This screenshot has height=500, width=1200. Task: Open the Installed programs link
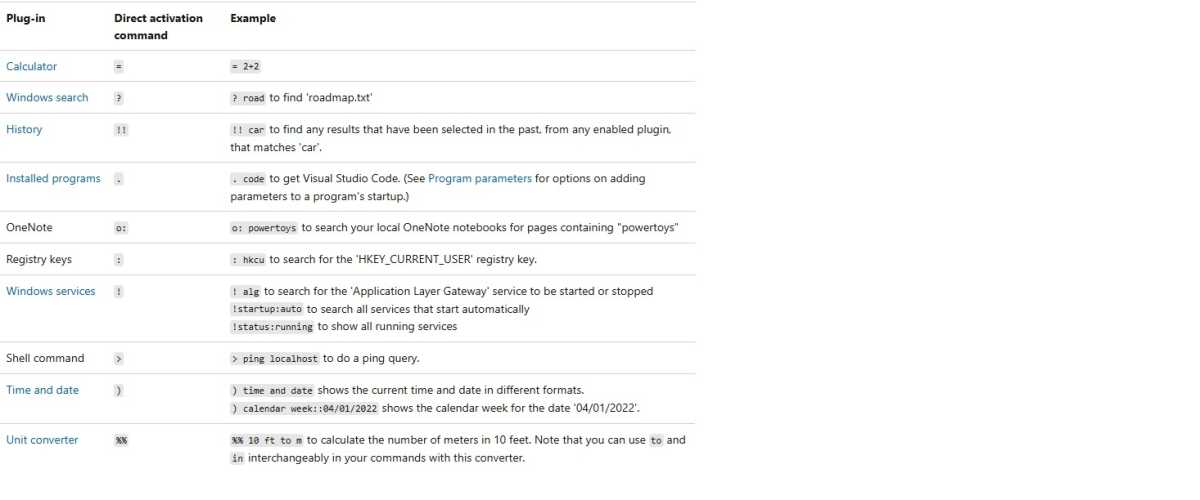[x=53, y=178]
